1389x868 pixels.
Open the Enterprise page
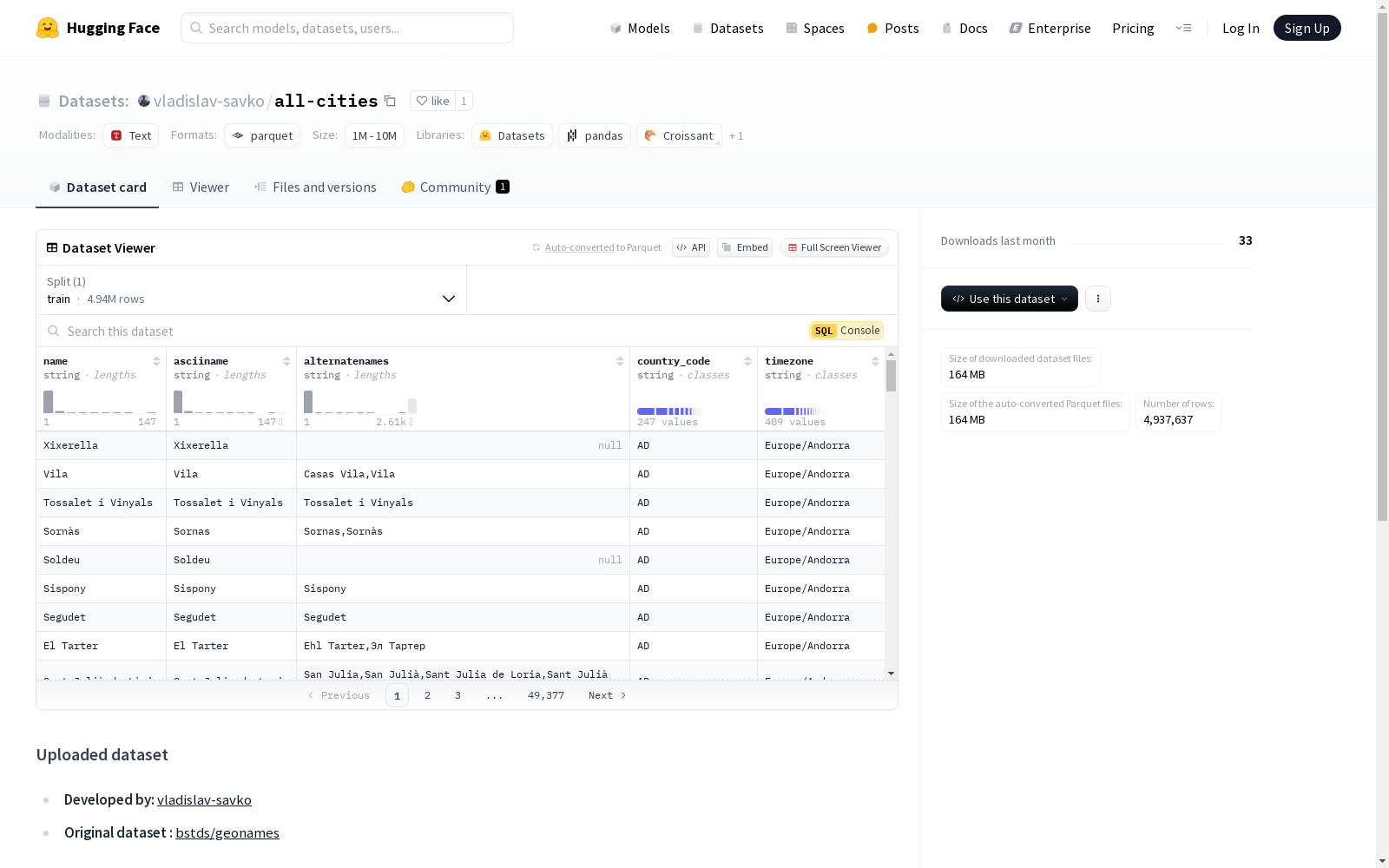pyautogui.click(x=1050, y=28)
